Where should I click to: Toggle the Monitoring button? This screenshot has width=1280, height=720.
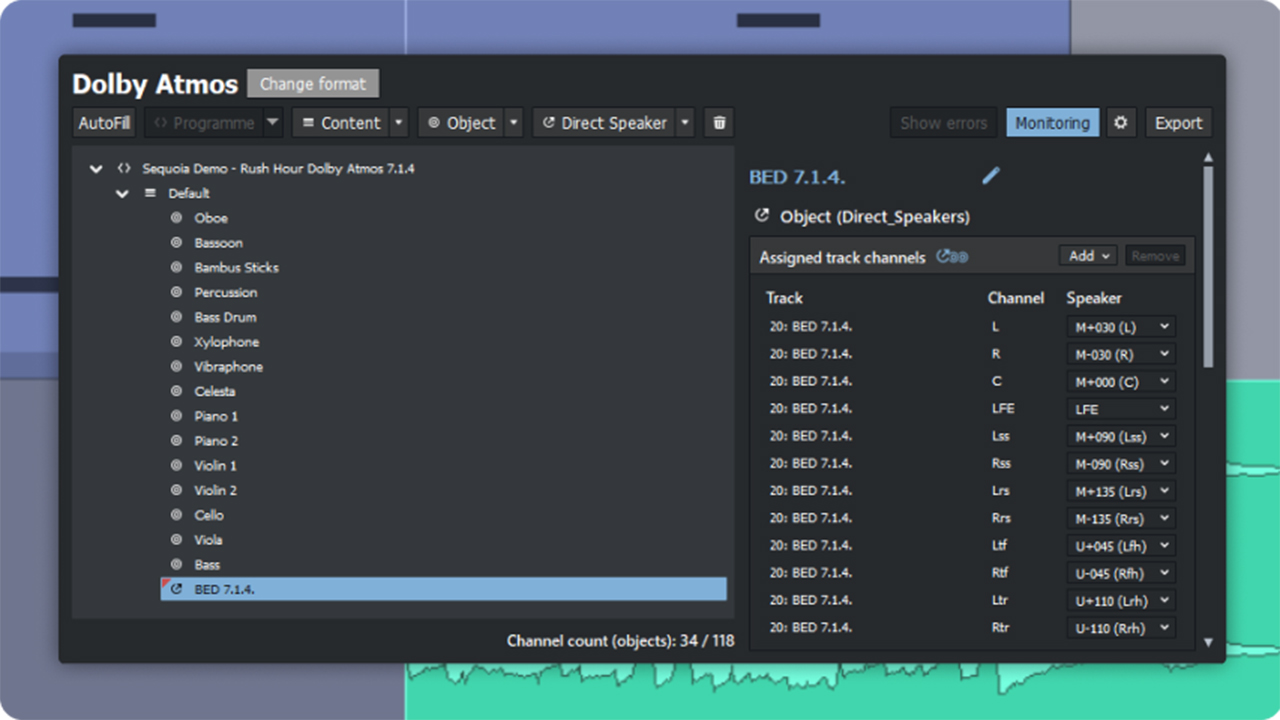pyautogui.click(x=1052, y=123)
